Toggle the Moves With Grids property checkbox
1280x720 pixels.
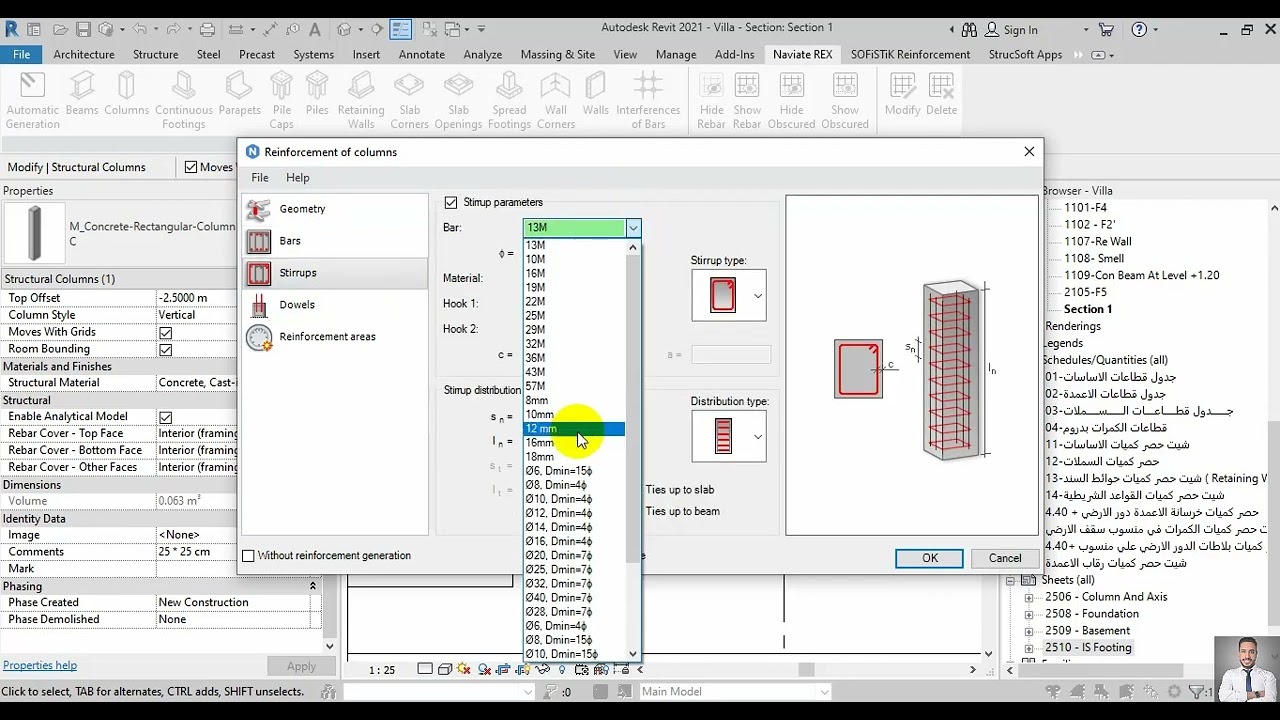166,332
